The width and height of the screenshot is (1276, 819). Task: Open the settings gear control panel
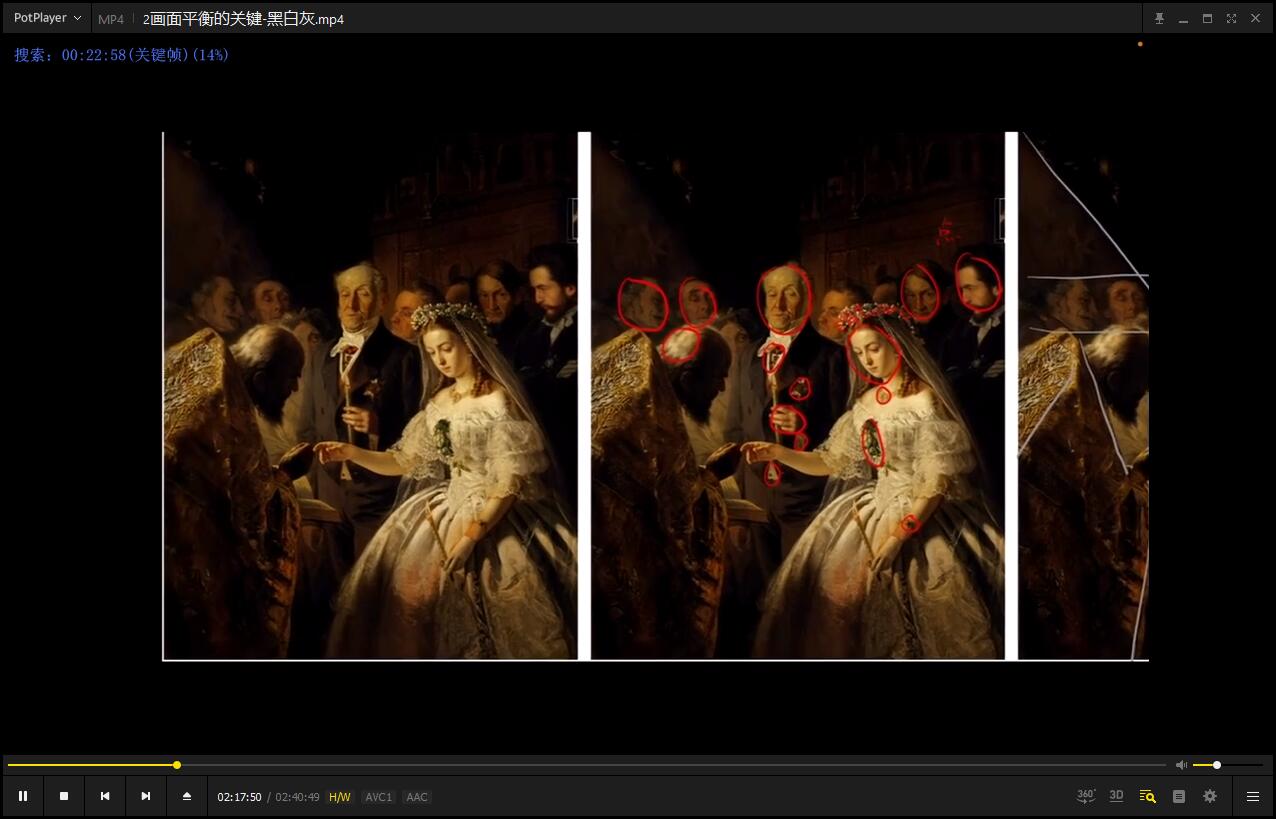click(x=1210, y=796)
